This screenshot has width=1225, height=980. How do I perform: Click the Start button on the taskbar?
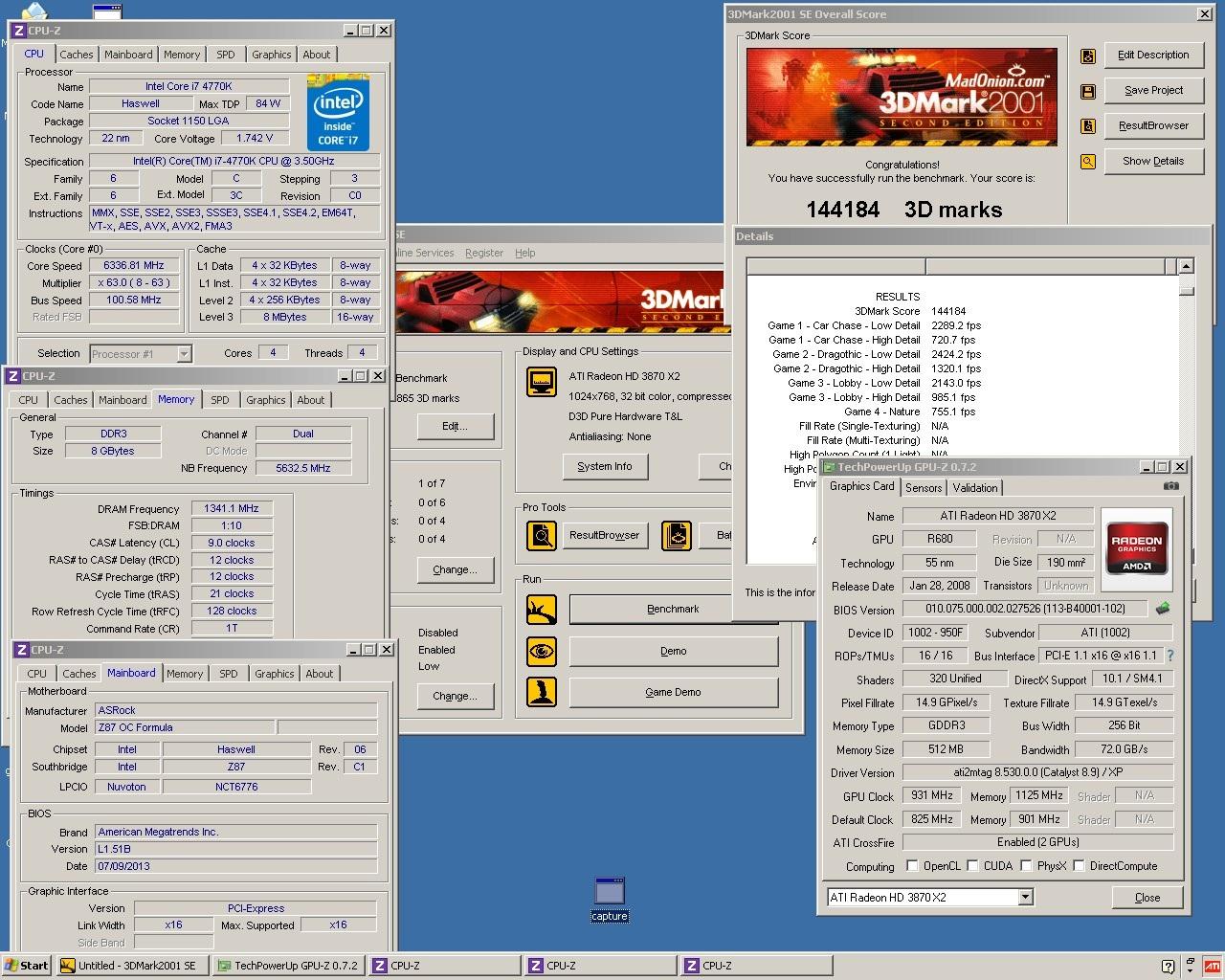tap(27, 966)
